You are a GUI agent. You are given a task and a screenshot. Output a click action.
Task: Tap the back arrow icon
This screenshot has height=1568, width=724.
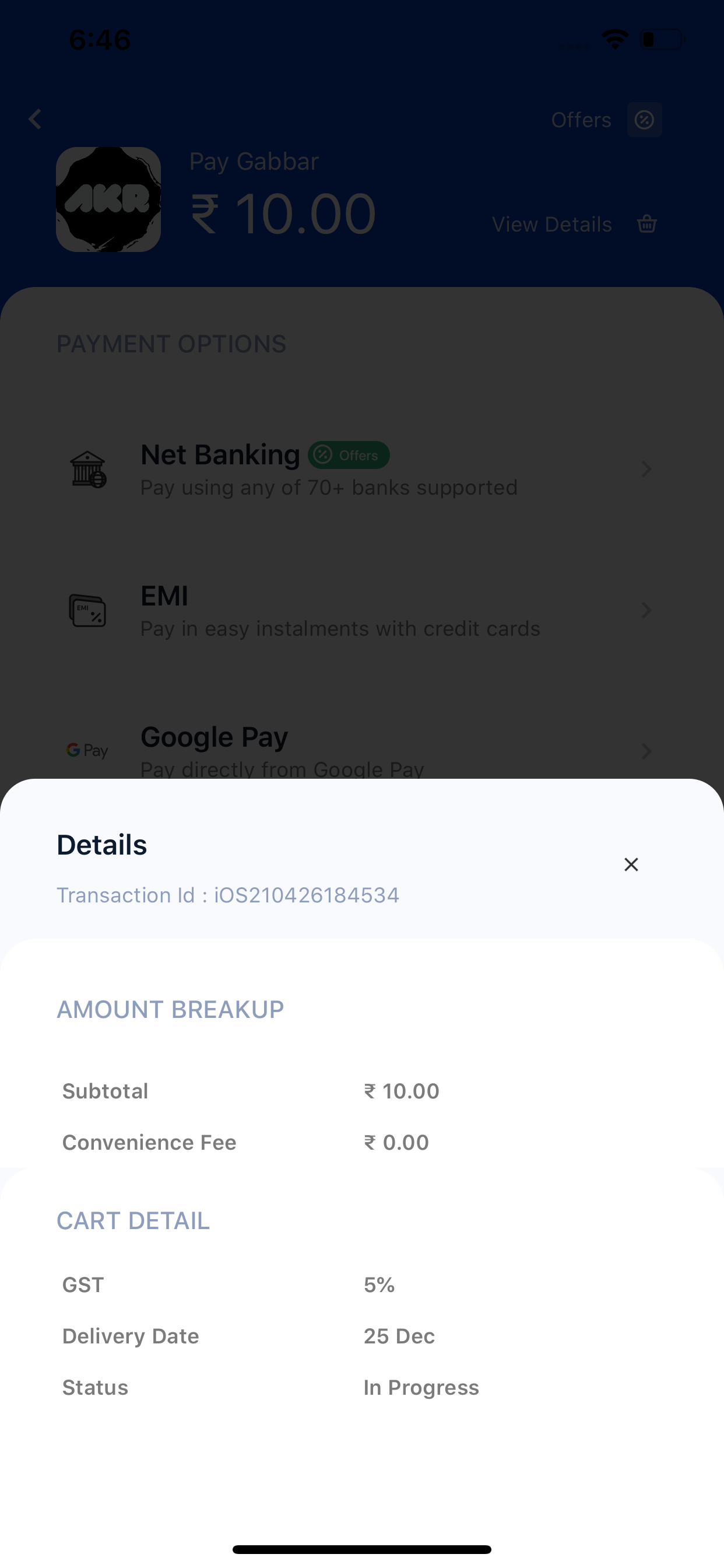[x=36, y=120]
